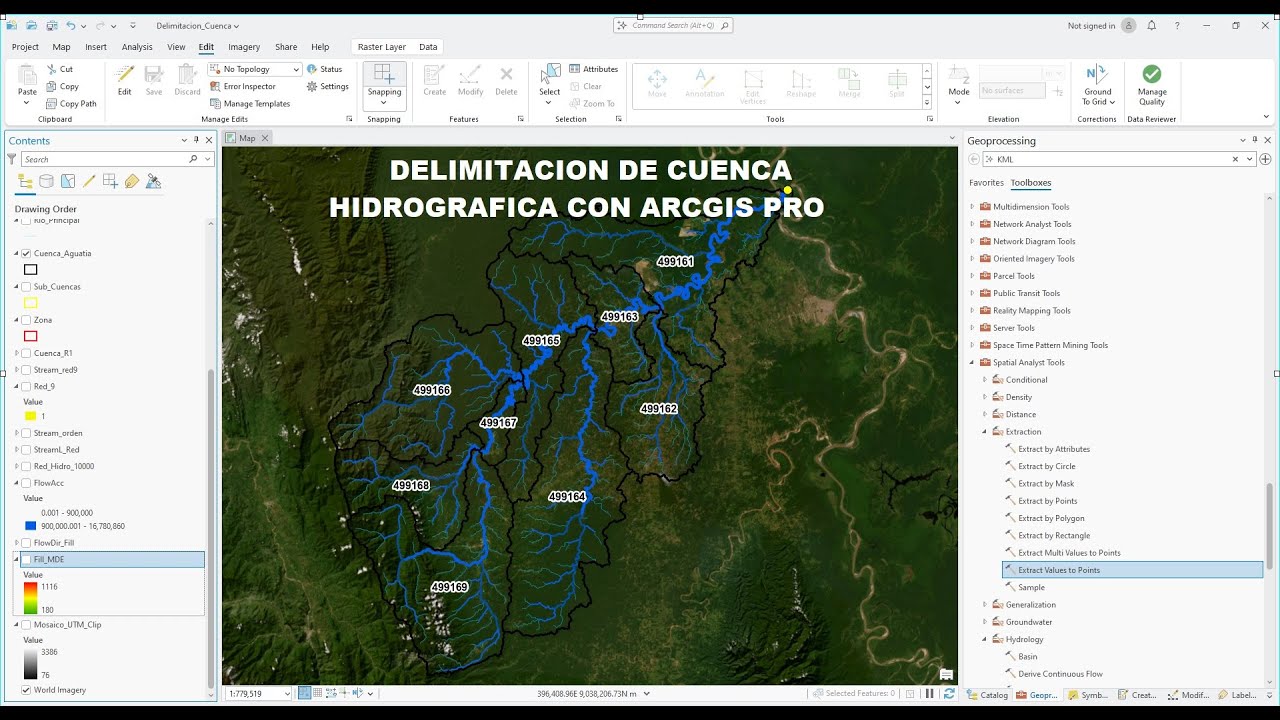Click the Cut scissors icon

click(52, 69)
